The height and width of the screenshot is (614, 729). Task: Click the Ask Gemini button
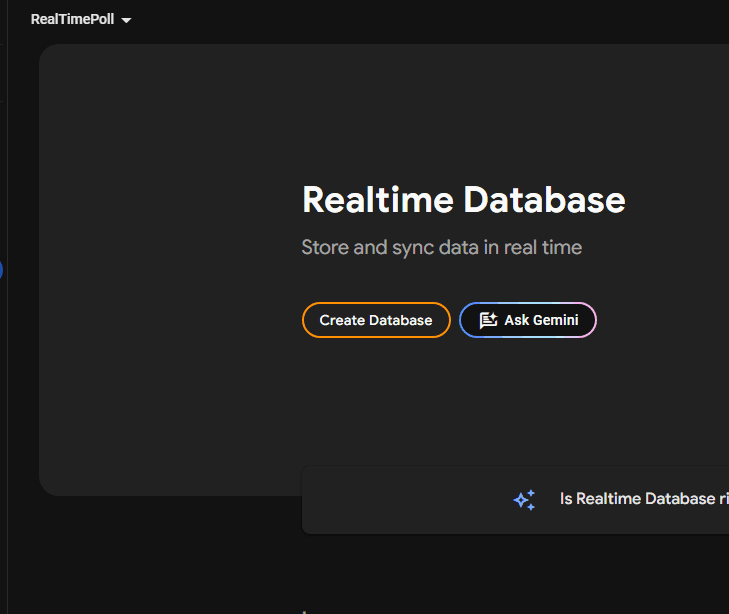click(528, 320)
